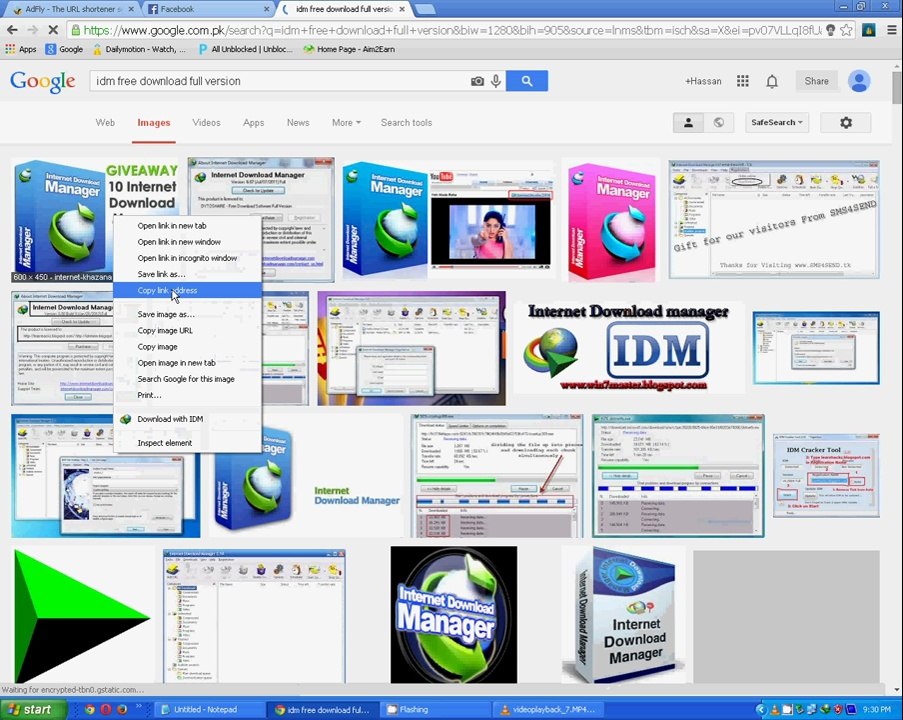Click Search tools
The image size is (903, 720).
(x=406, y=123)
